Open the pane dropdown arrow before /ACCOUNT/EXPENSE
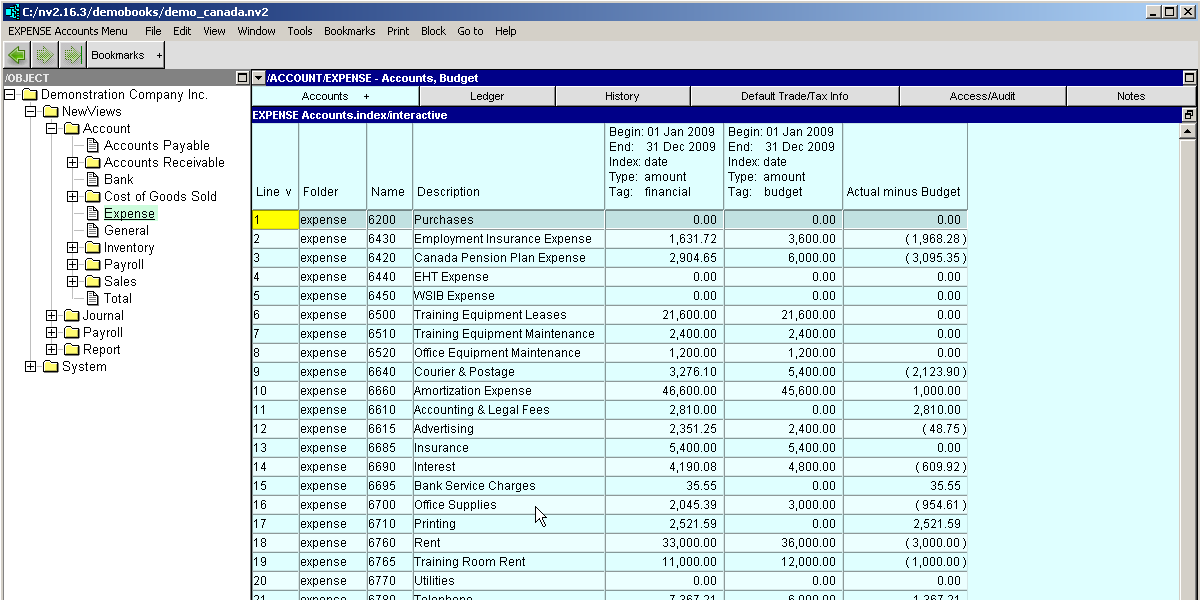 point(258,78)
